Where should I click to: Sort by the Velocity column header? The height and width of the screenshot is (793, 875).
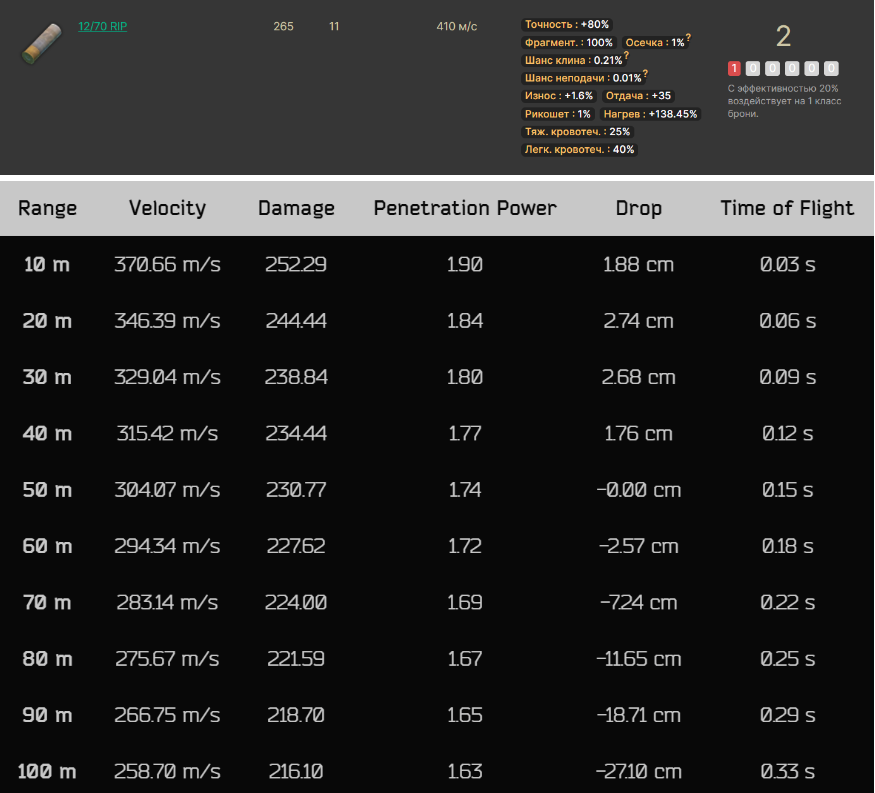(167, 208)
